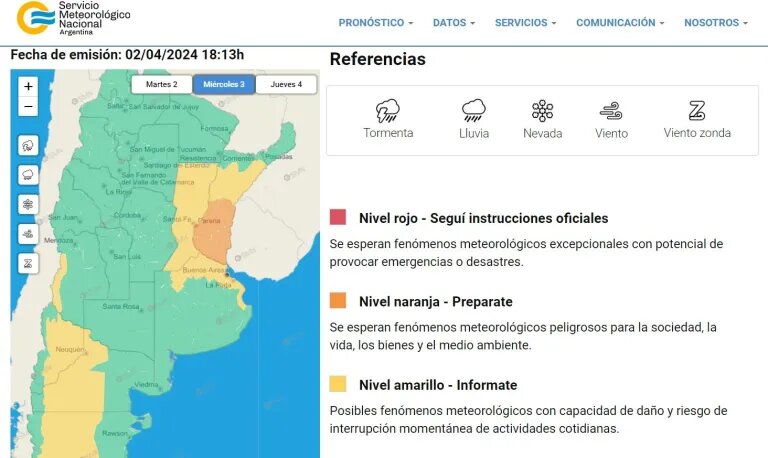The width and height of the screenshot is (768, 458).
Task: Toggle the rain layer button on map
Action: (x=28, y=174)
